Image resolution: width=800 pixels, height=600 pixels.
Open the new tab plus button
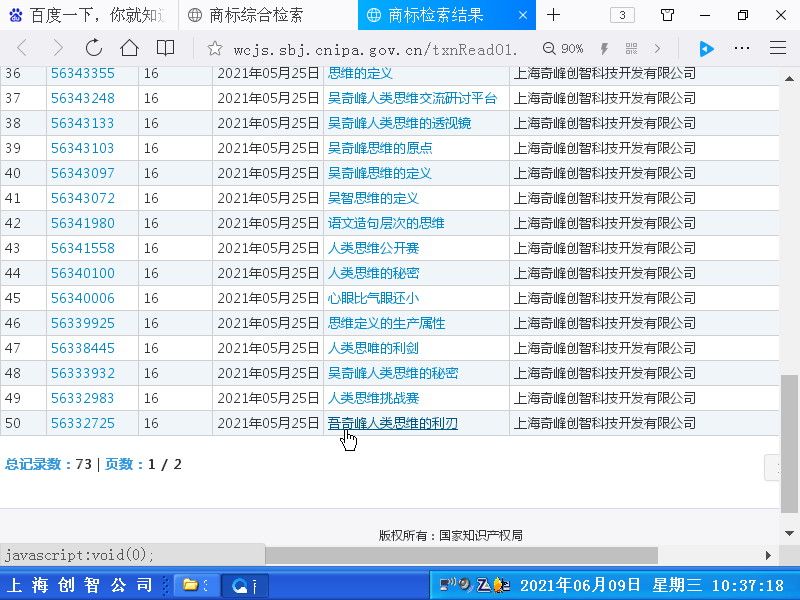[553, 15]
